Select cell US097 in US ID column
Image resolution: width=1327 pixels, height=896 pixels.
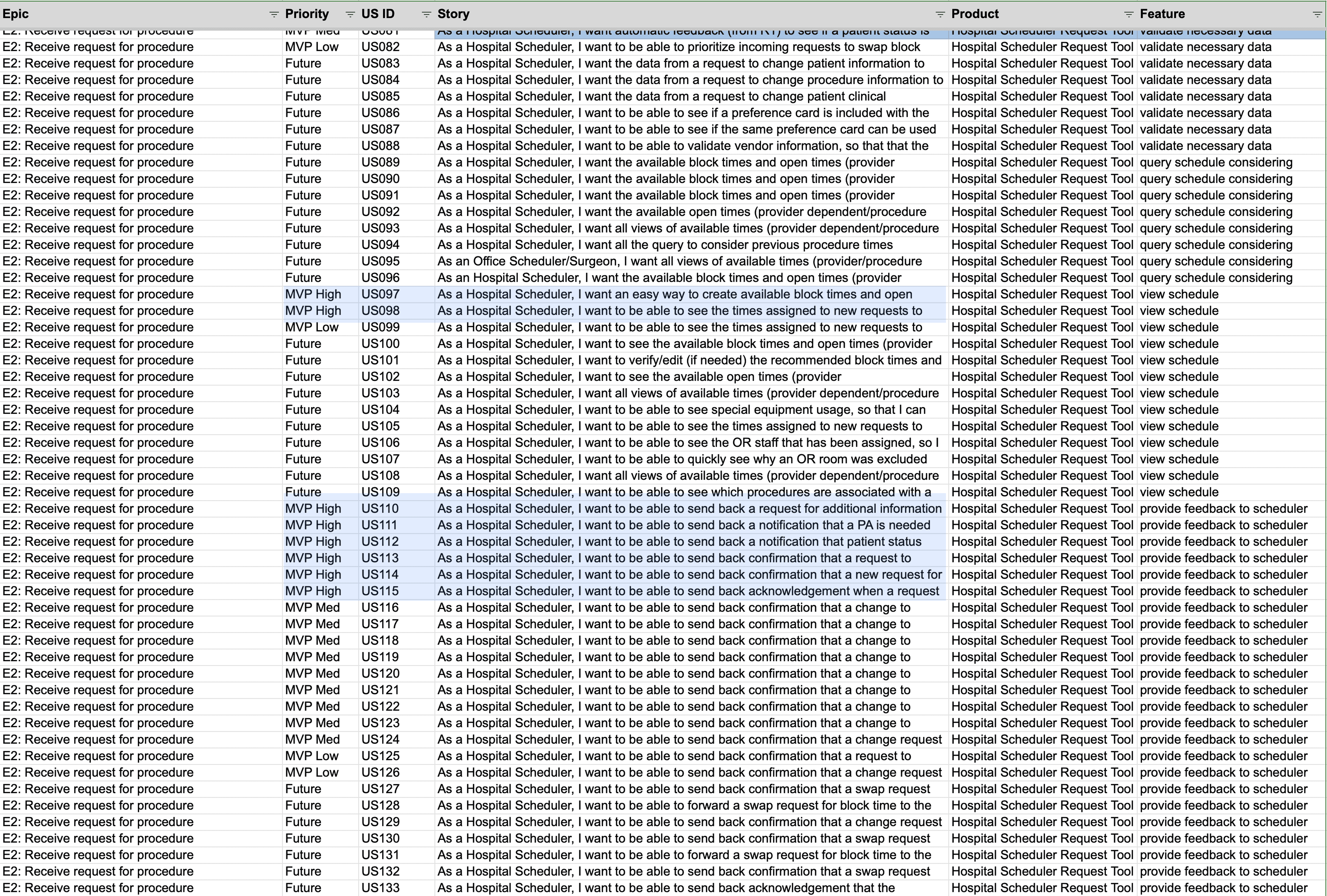tap(380, 294)
